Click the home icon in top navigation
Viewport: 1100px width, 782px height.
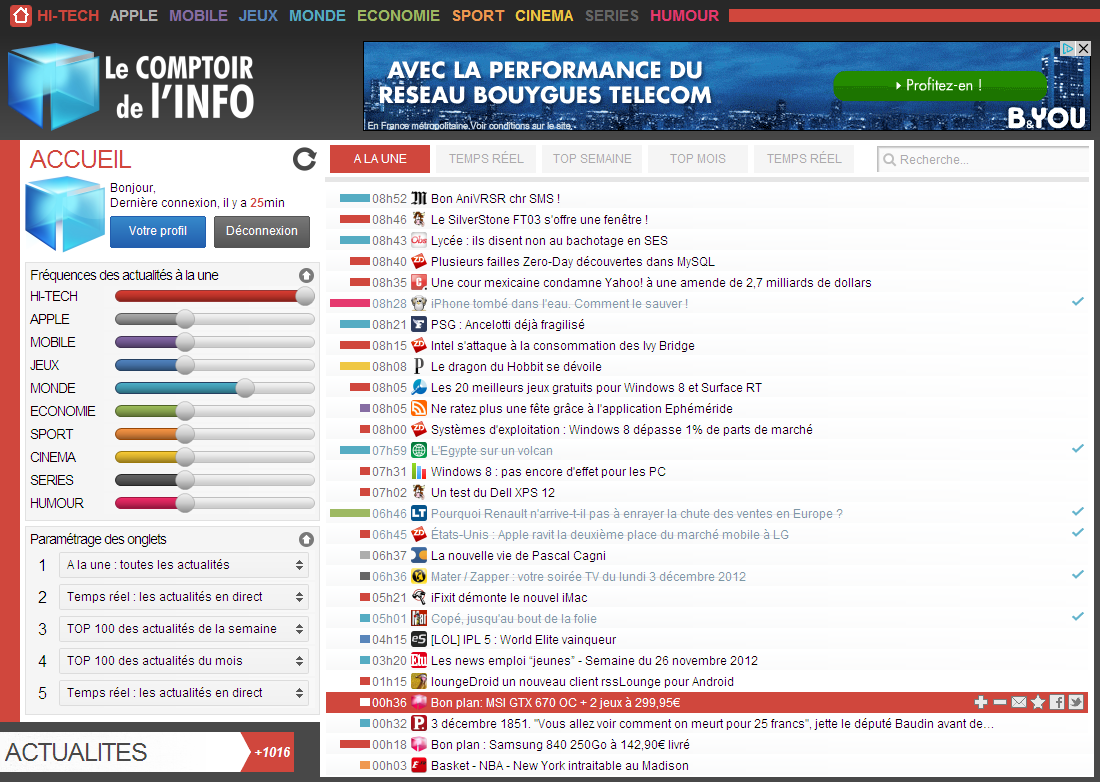click(x=20, y=15)
